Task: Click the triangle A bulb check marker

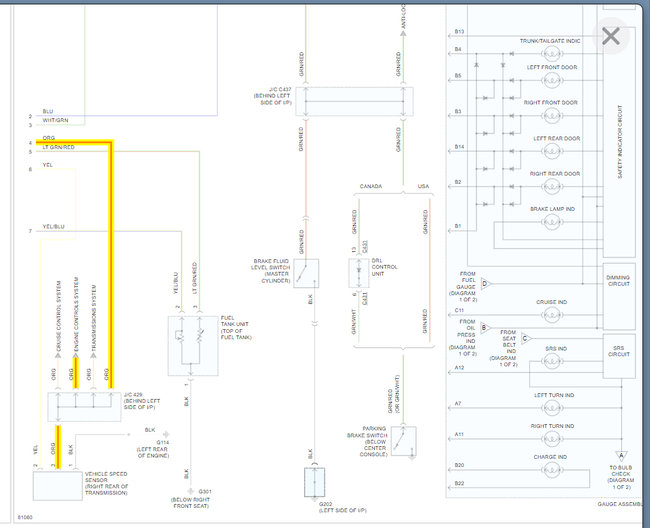Action: click(621, 455)
